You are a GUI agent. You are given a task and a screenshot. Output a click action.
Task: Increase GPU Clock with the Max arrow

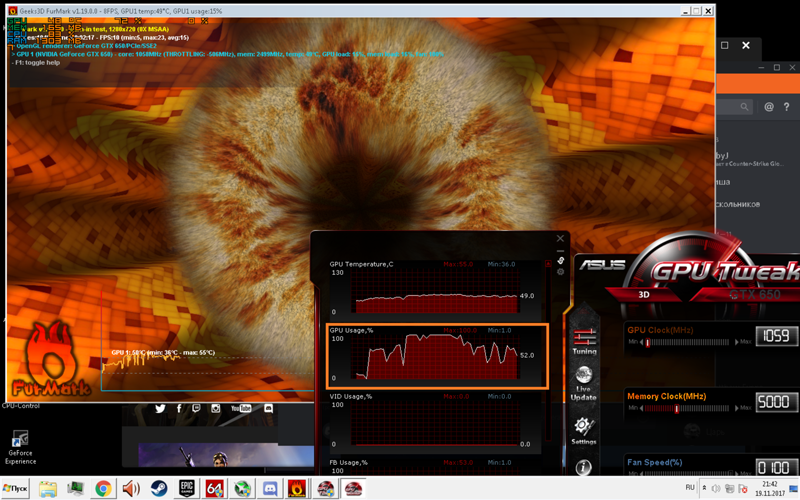coord(736,342)
